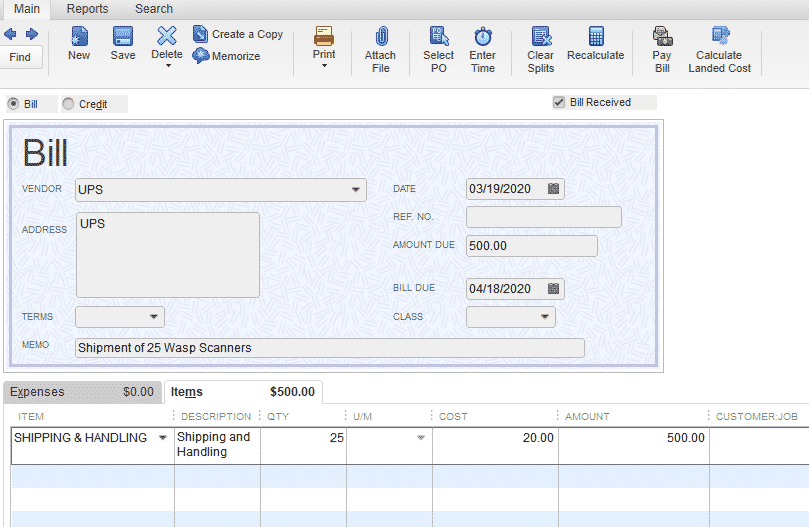Viewport: 809px width, 527px height.
Task: Switch to the Expenses tab
Action: (83, 392)
